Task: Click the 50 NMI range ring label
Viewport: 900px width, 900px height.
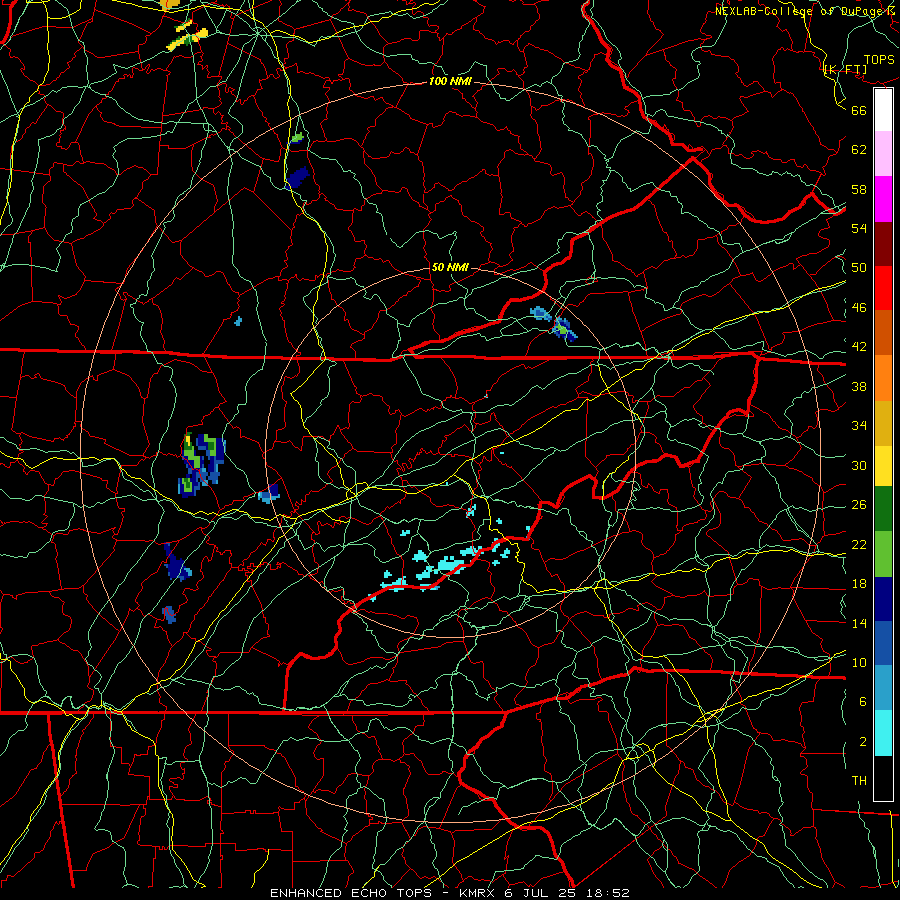Action: click(450, 267)
